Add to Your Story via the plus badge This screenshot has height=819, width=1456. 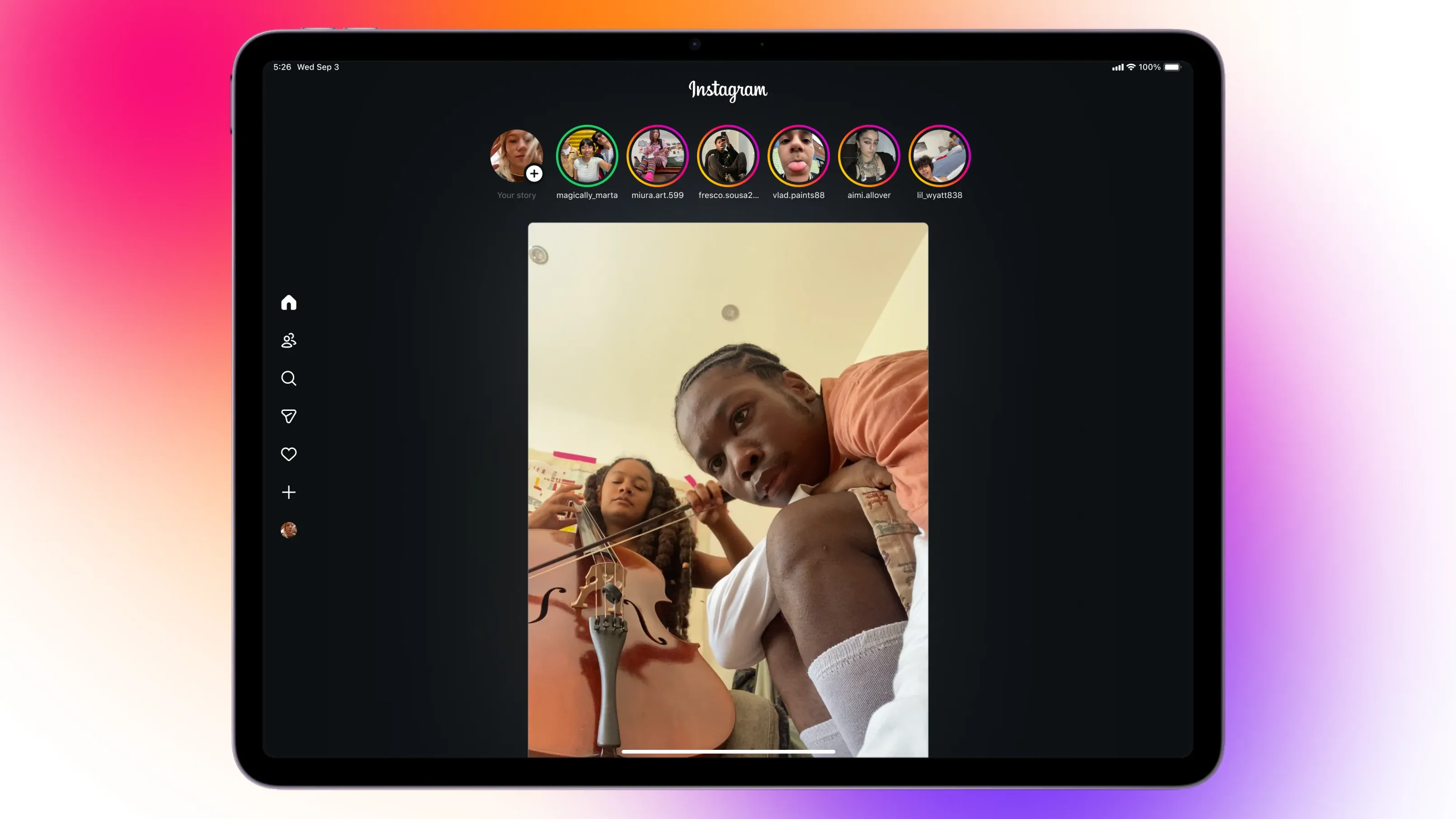(533, 174)
